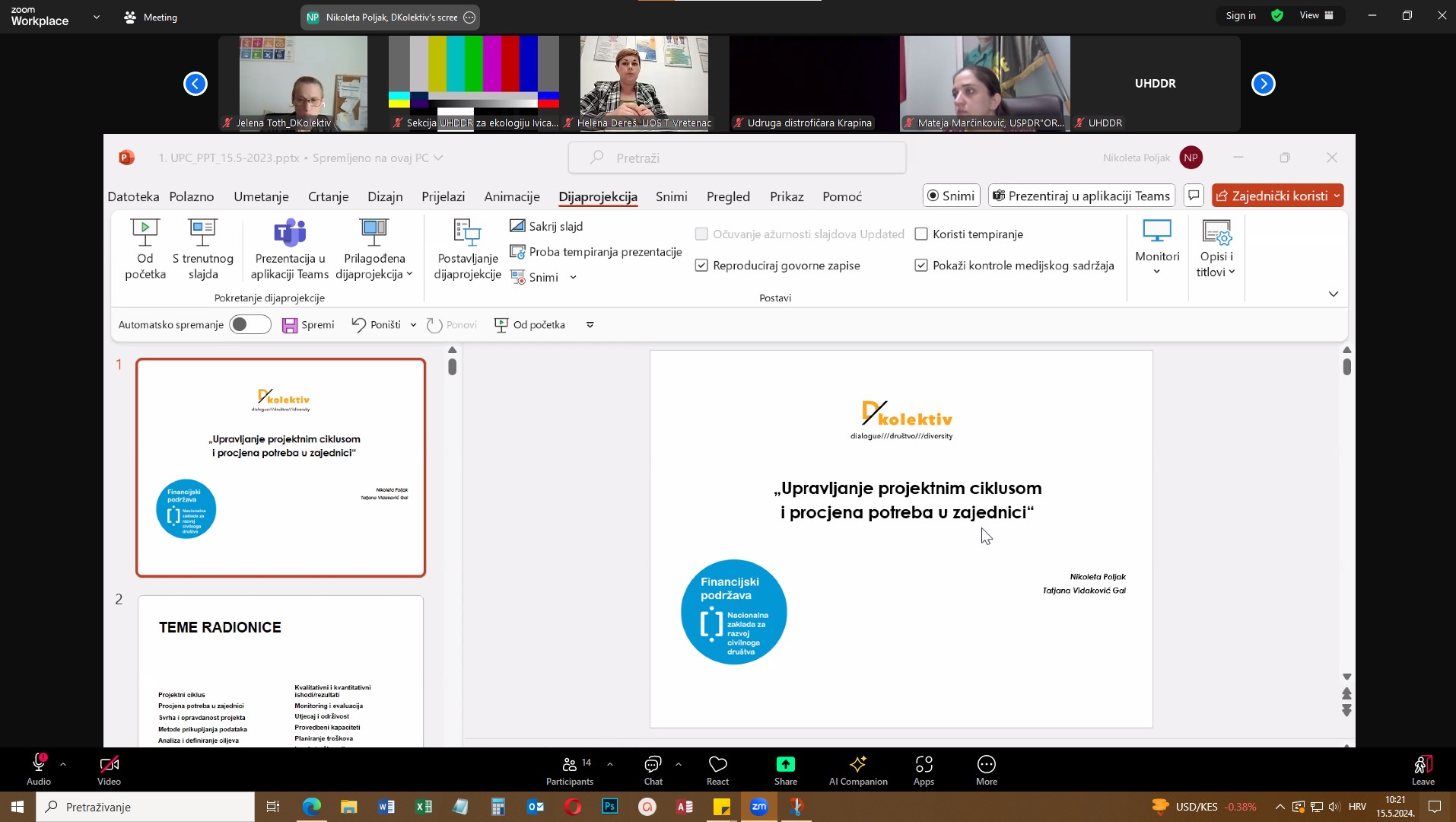Enable Koristi tempiranje checkbox
The width and height of the screenshot is (1456, 822).
[921, 234]
